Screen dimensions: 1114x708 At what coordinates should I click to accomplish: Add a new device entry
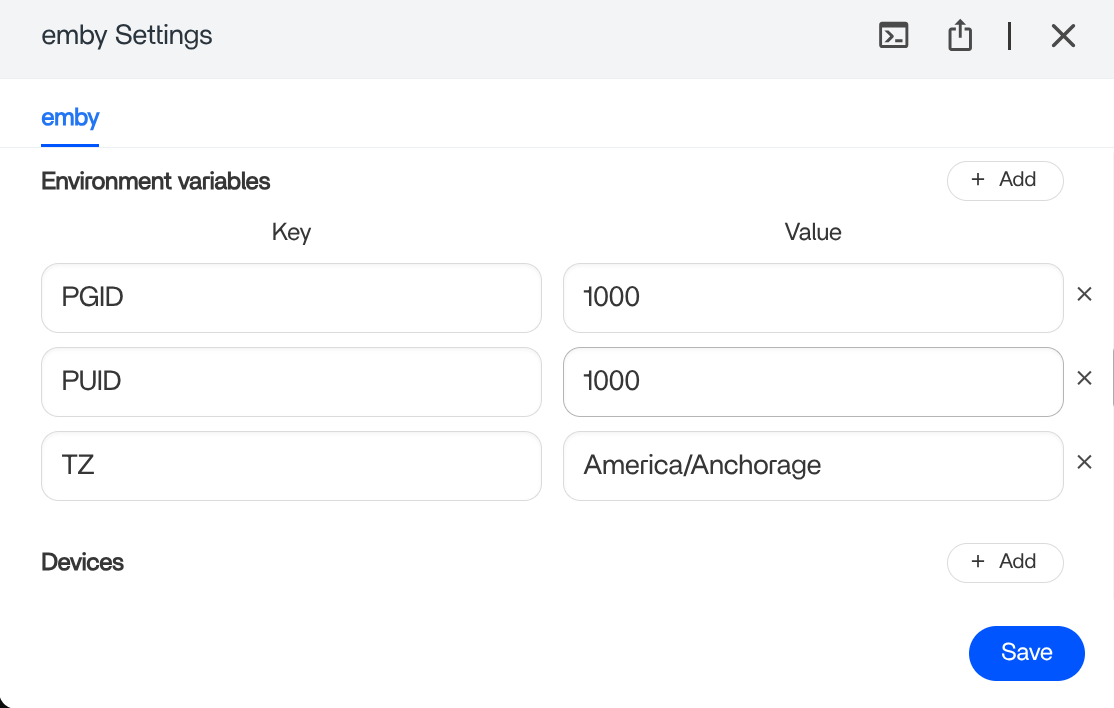tap(1004, 562)
